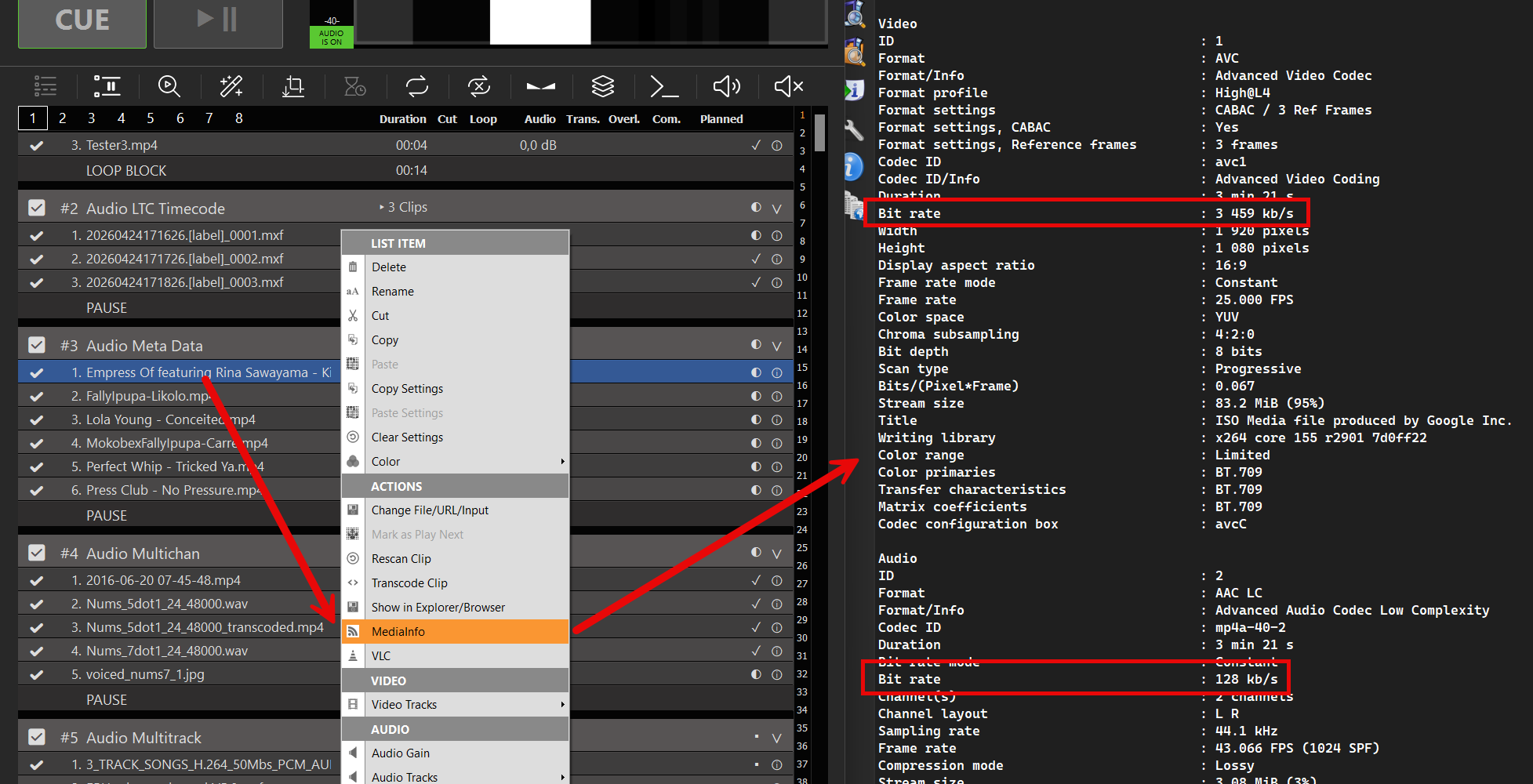Click the loop arrows toolbar icon
This screenshot has height=784, width=1533.
pos(417,86)
